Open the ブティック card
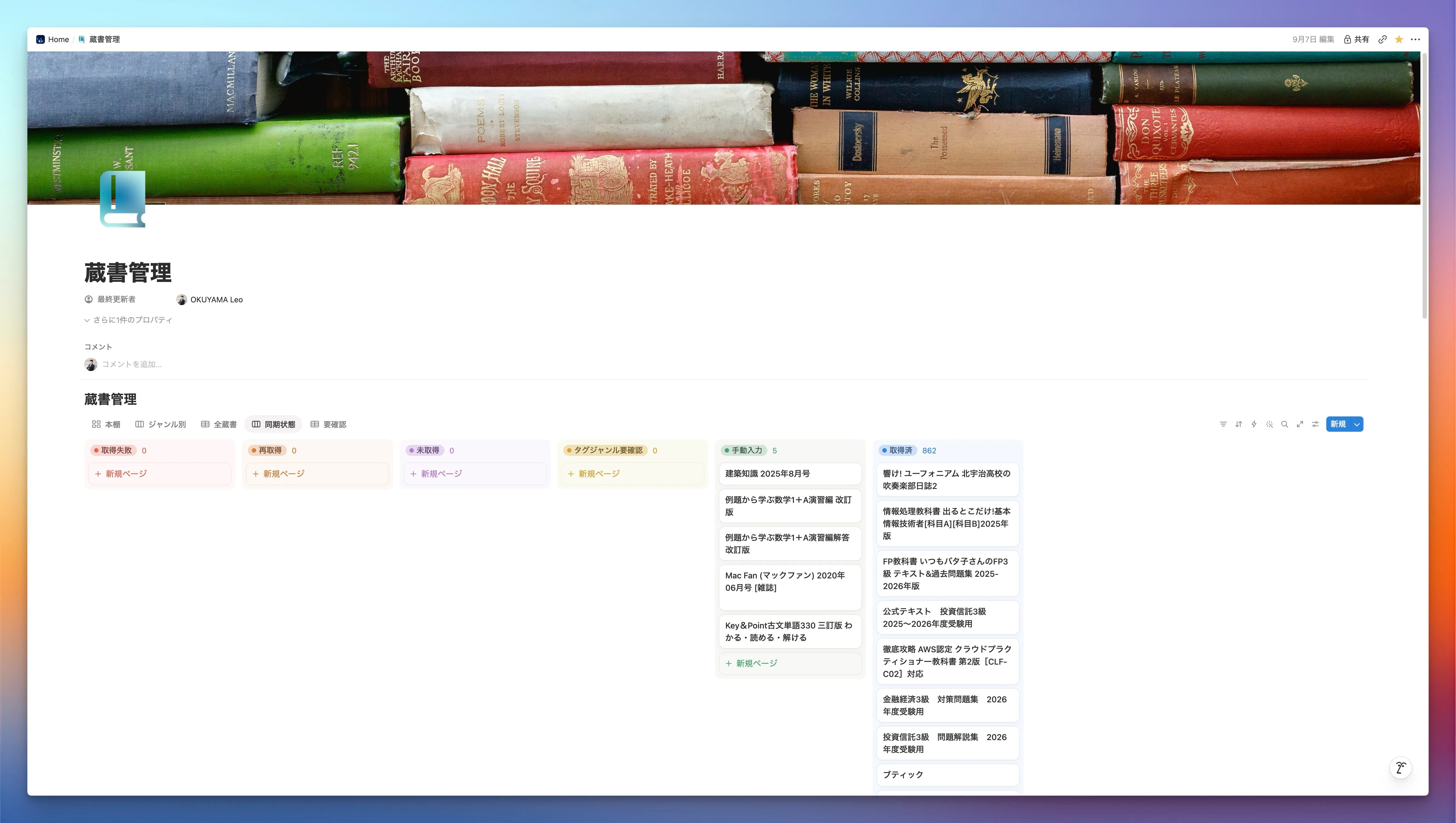The width and height of the screenshot is (1456, 823). (948, 775)
